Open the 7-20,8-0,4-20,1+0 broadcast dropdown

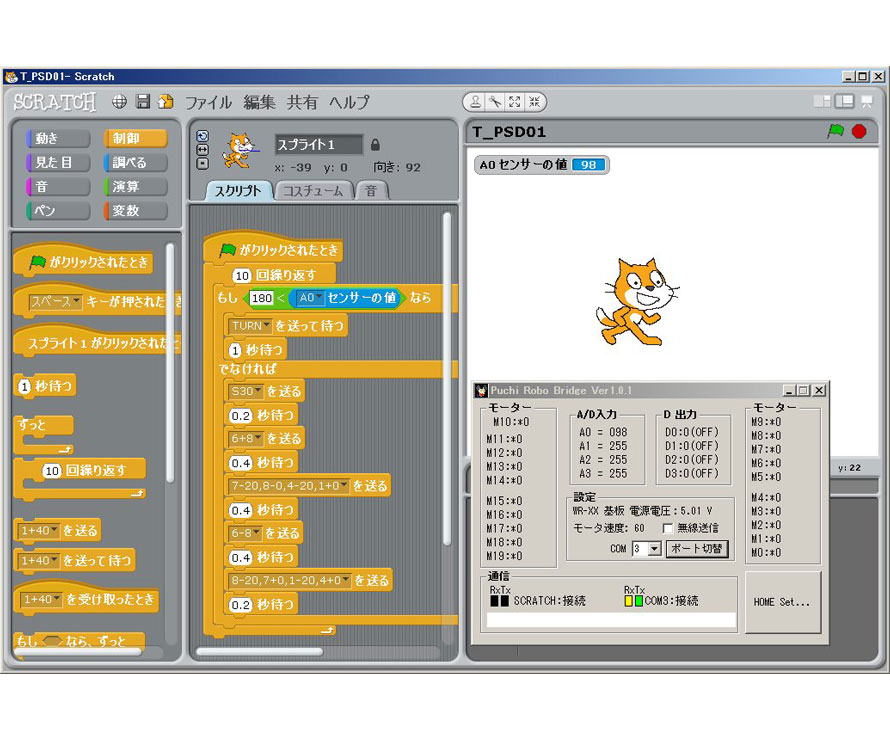click(289, 486)
